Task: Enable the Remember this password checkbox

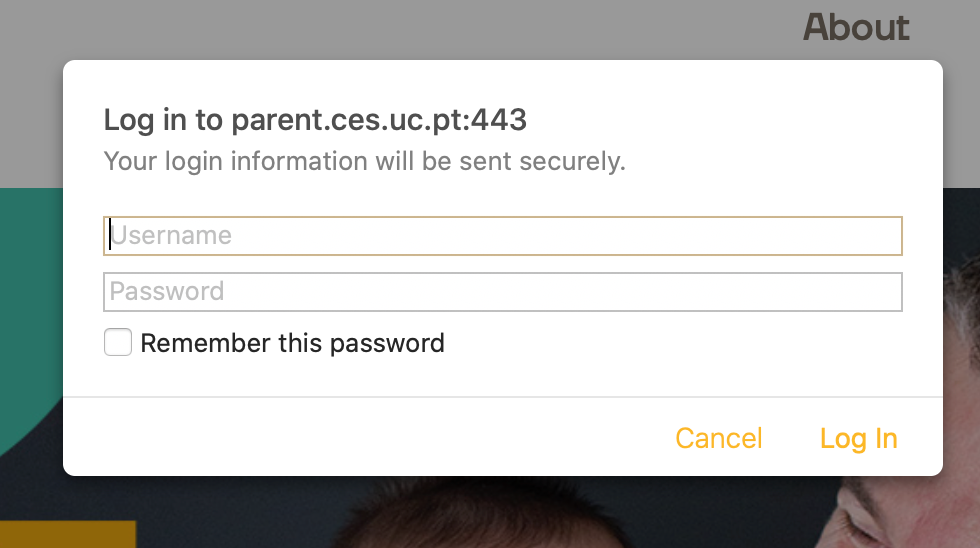Action: tap(118, 343)
